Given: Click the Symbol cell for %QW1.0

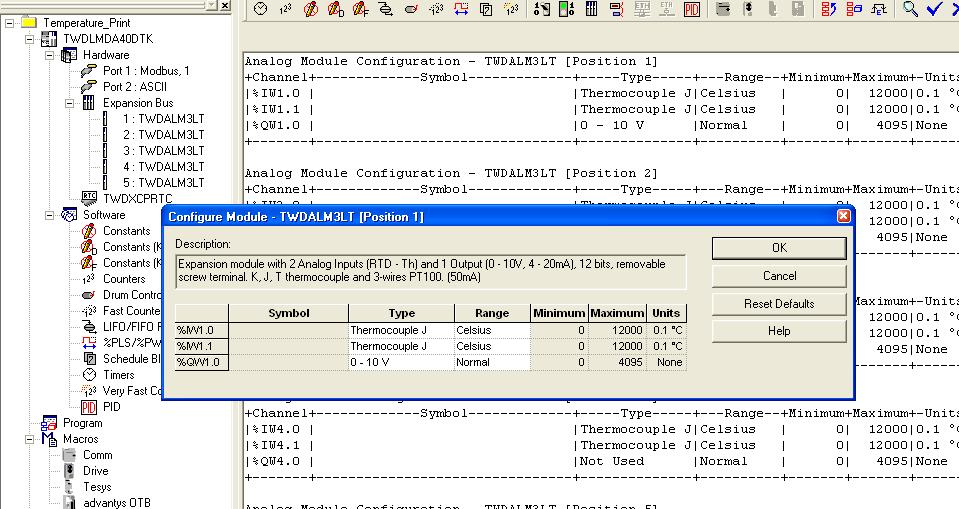Looking at the screenshot, I should click(x=289, y=362).
